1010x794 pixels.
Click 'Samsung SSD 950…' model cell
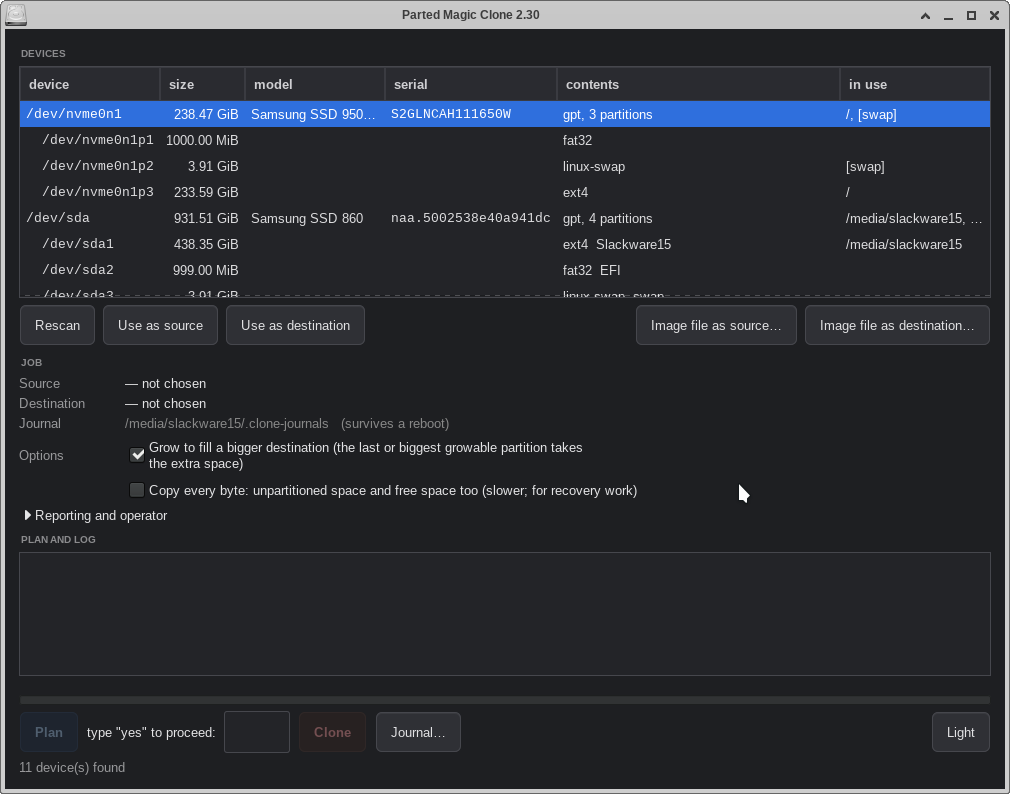point(313,115)
